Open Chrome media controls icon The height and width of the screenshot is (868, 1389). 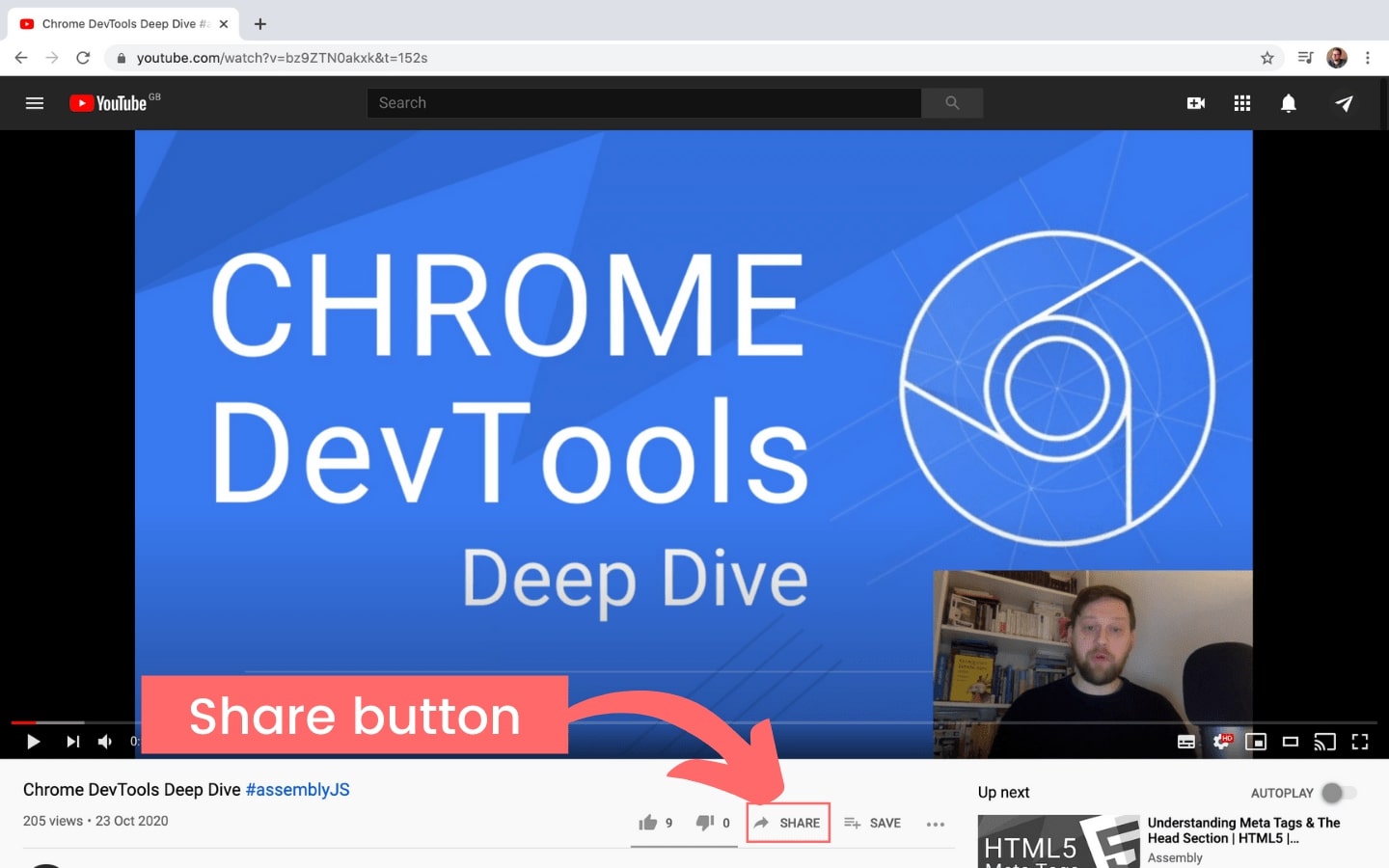tap(1305, 58)
